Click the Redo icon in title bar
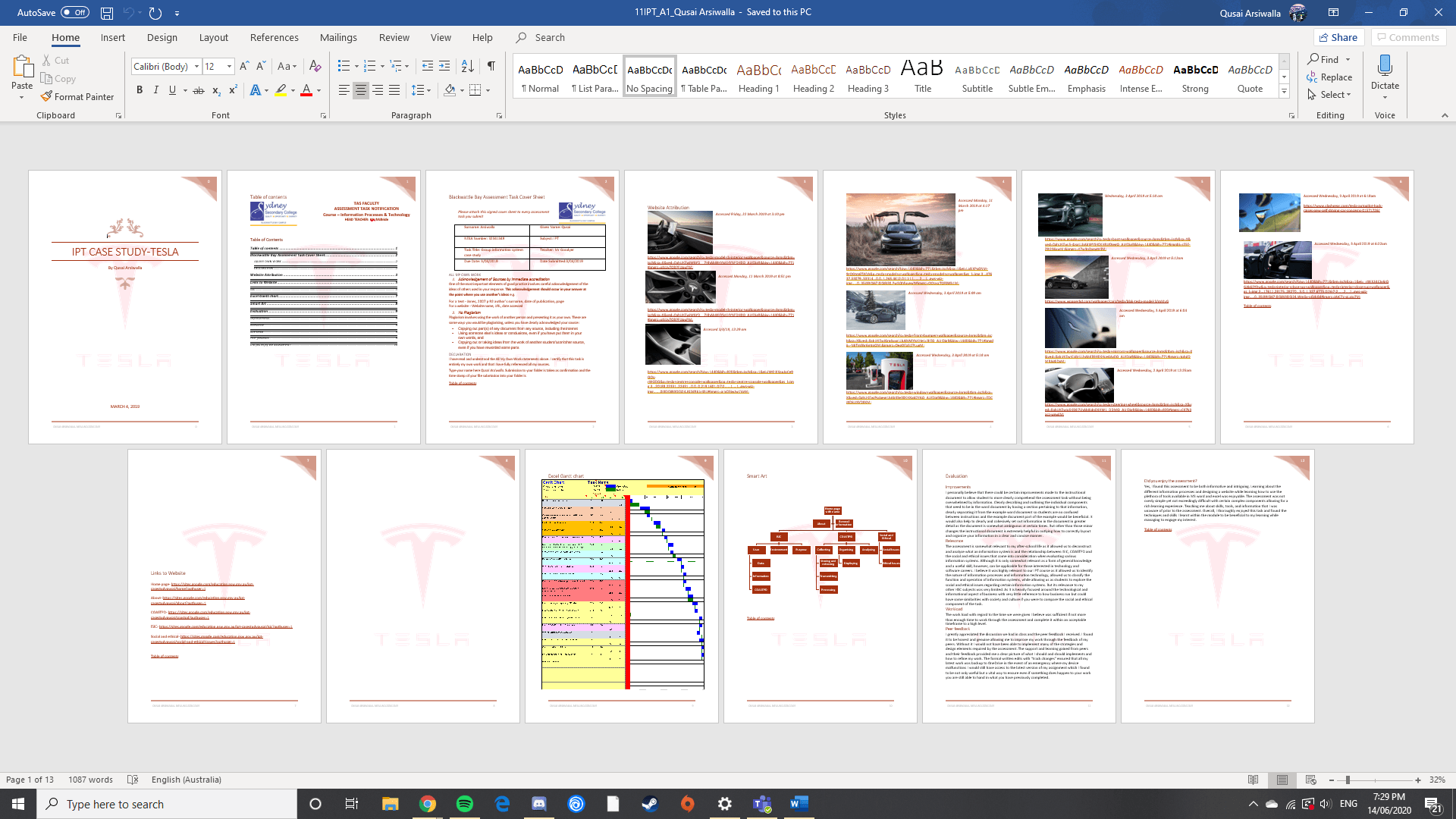Screen dimensions: 1456x819 pos(155,13)
